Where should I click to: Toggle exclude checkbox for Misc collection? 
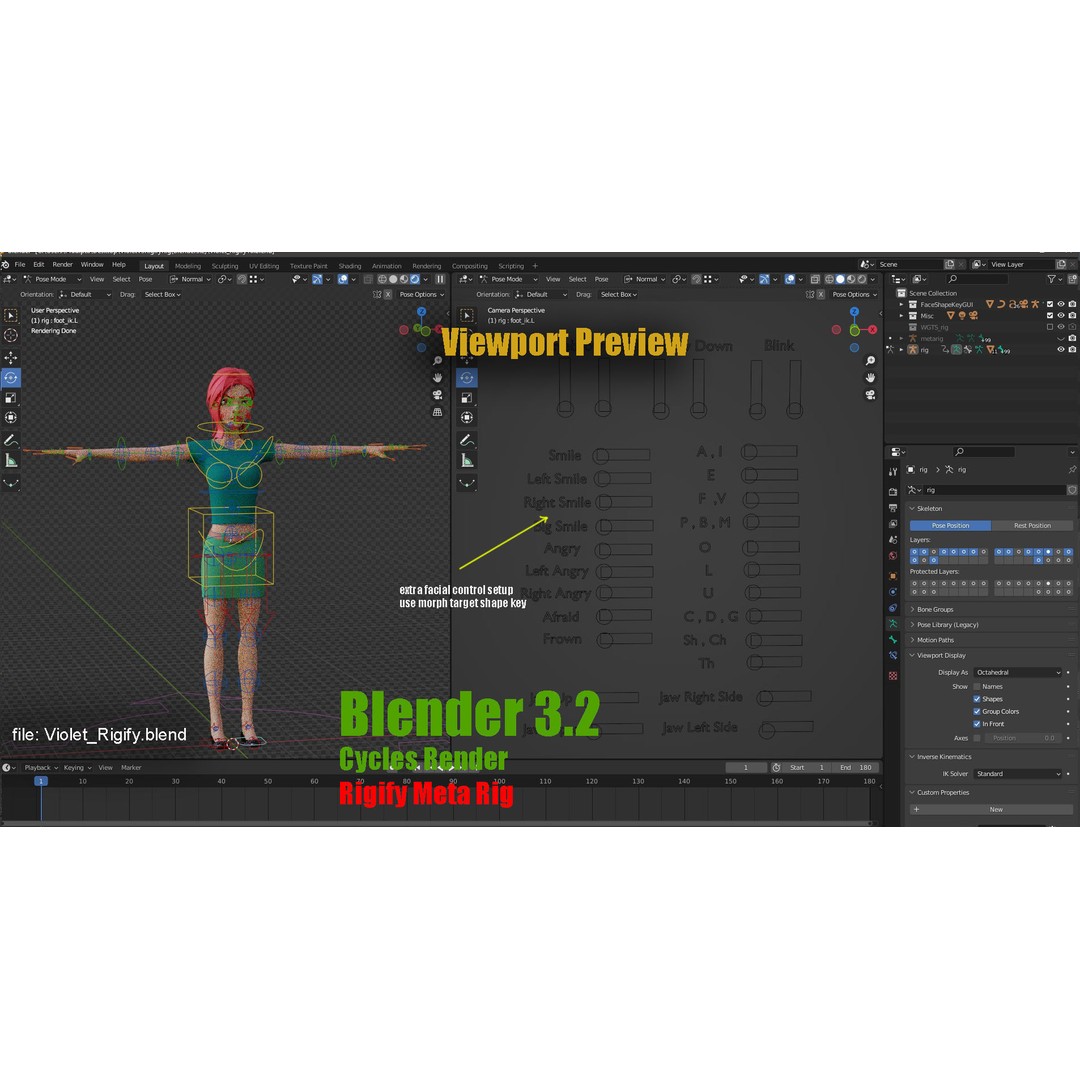click(x=1050, y=315)
